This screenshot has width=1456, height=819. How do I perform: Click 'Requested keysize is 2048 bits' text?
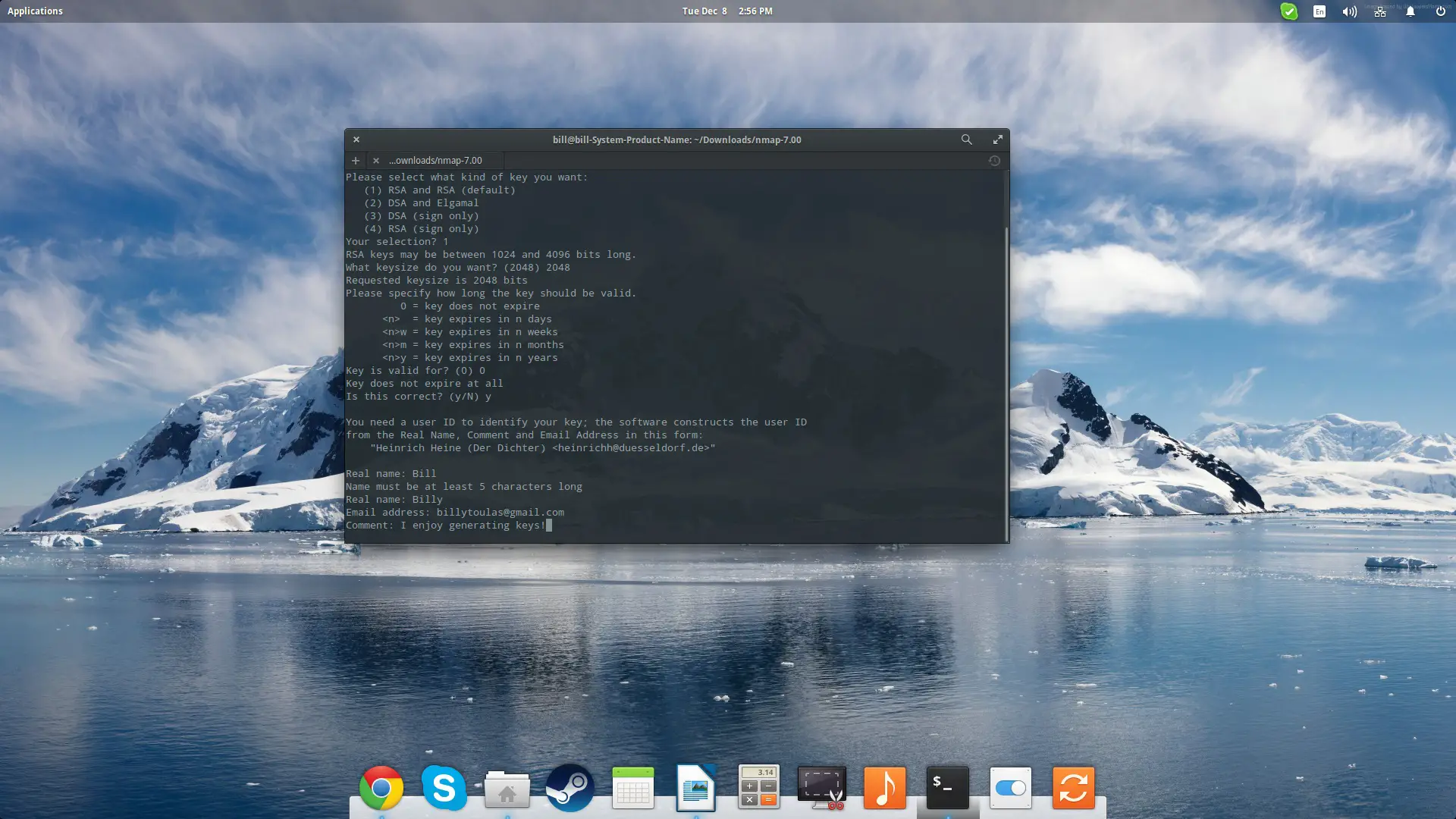tap(437, 281)
